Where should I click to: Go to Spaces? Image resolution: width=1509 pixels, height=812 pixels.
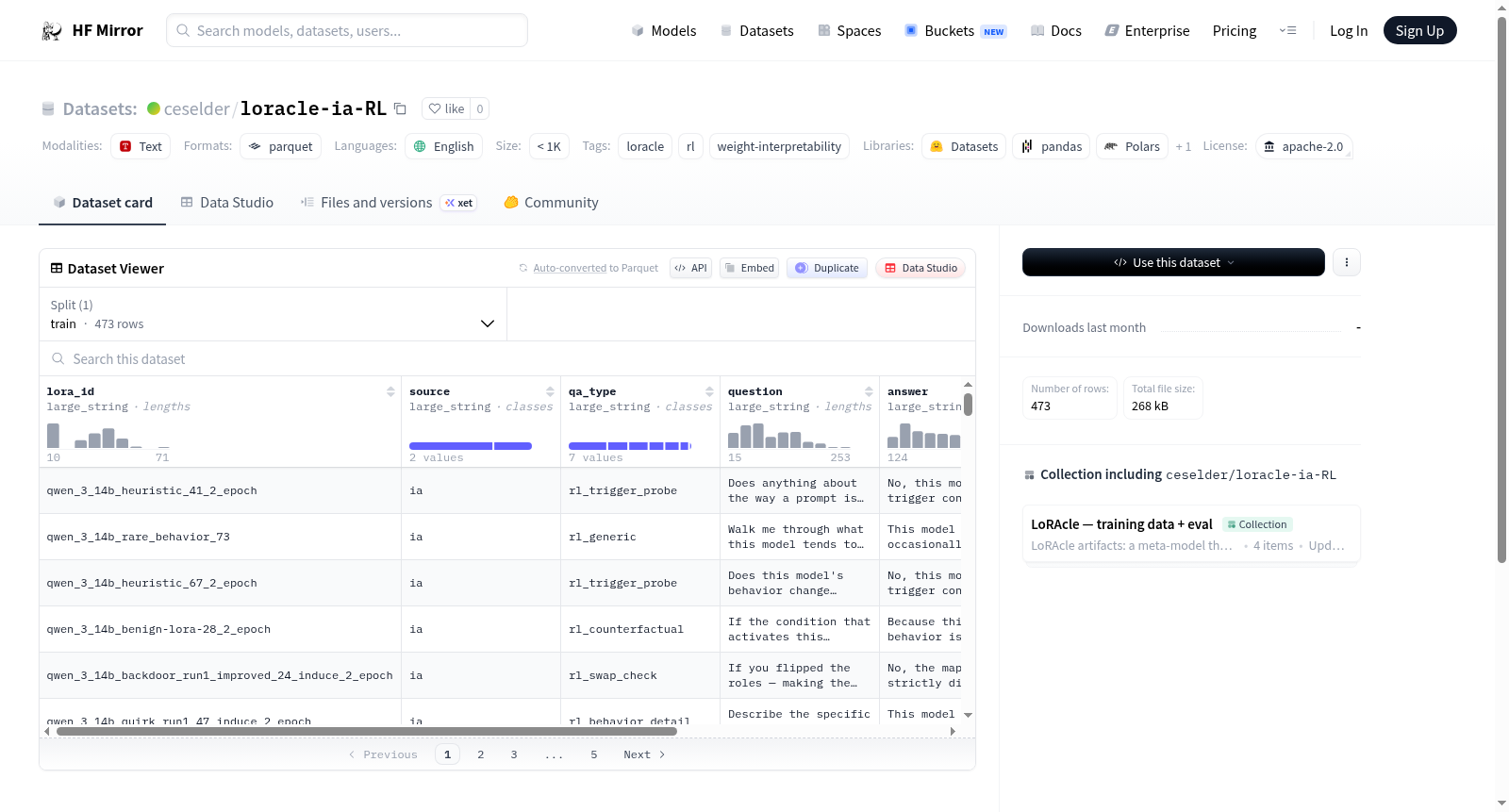850,30
